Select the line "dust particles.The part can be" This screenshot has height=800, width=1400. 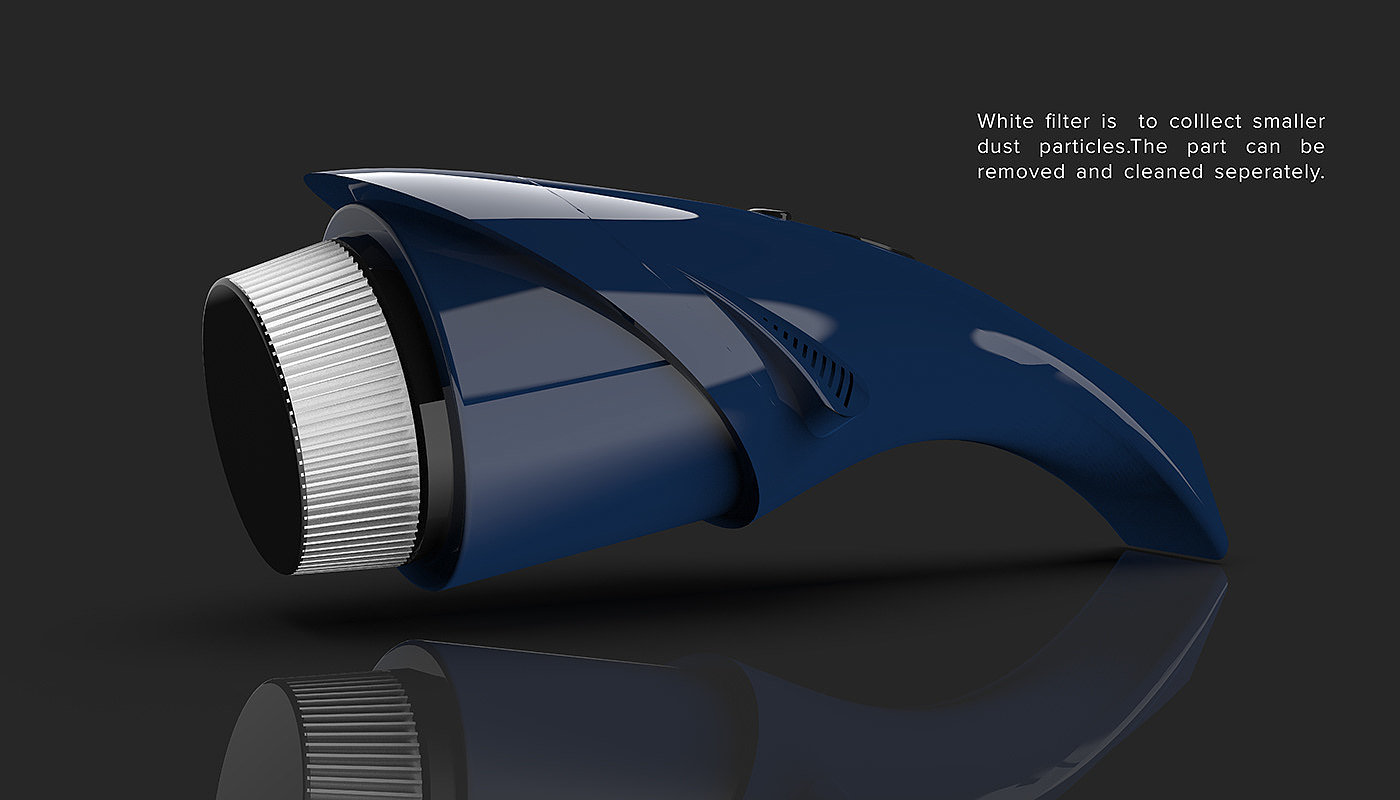coord(1151,146)
